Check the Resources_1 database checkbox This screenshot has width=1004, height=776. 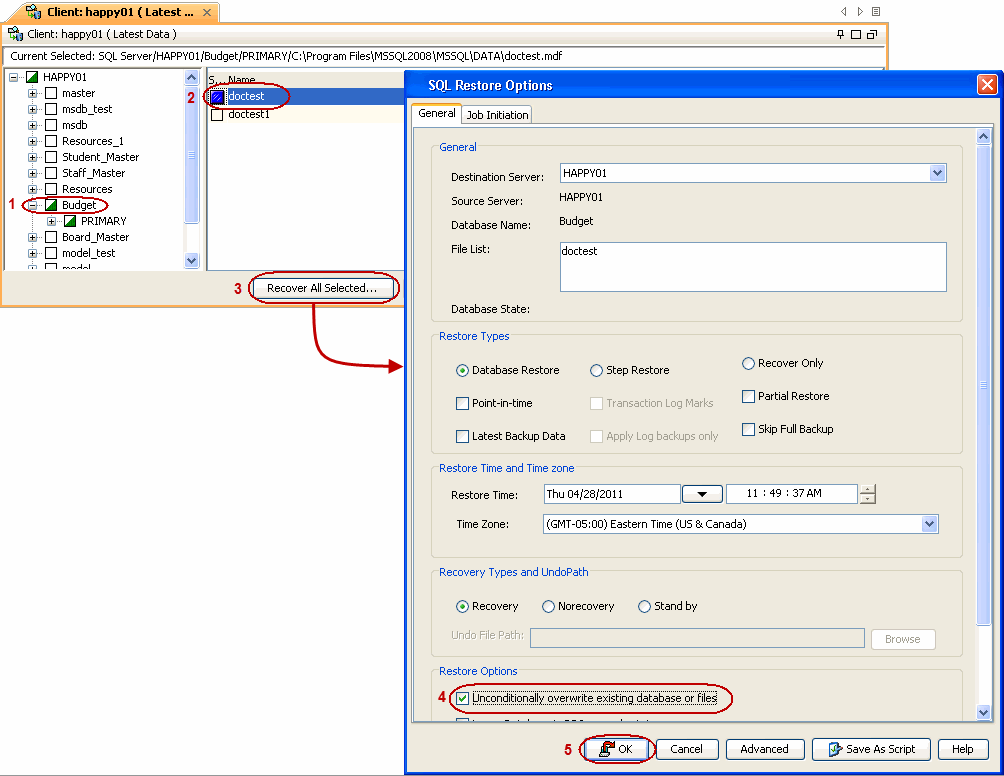pyautogui.click(x=51, y=141)
